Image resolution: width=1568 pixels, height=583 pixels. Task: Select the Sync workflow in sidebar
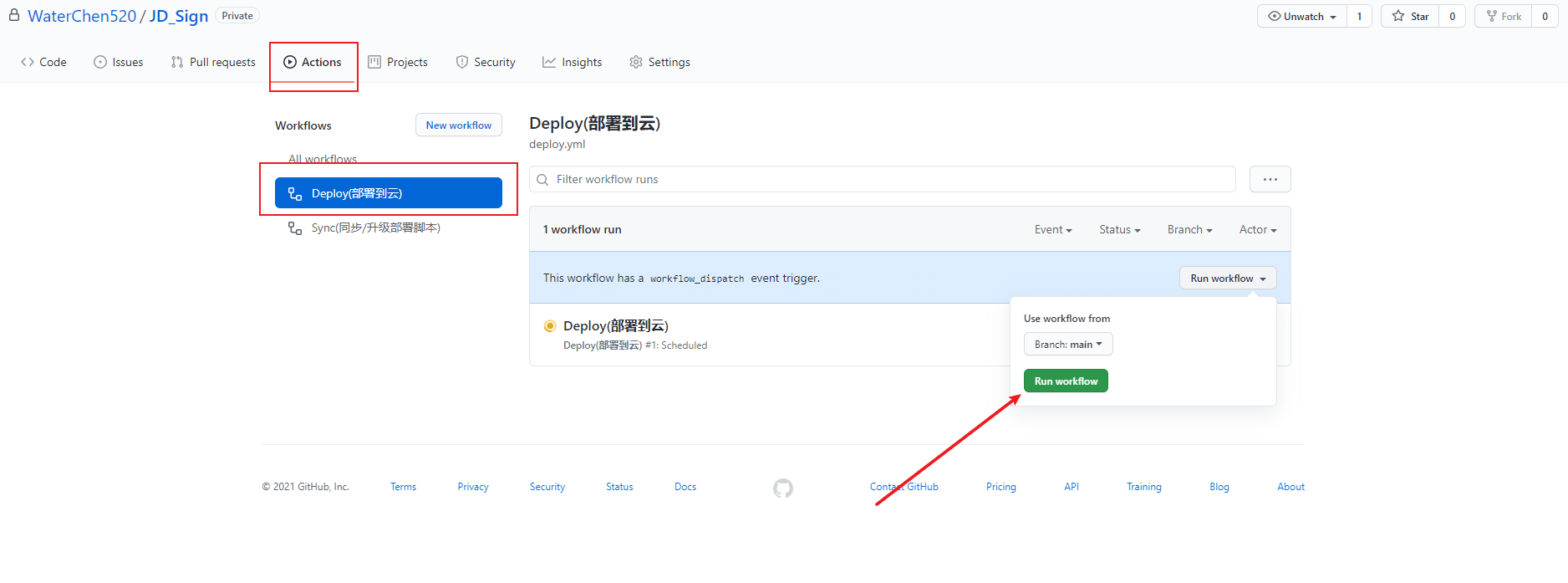(x=375, y=228)
